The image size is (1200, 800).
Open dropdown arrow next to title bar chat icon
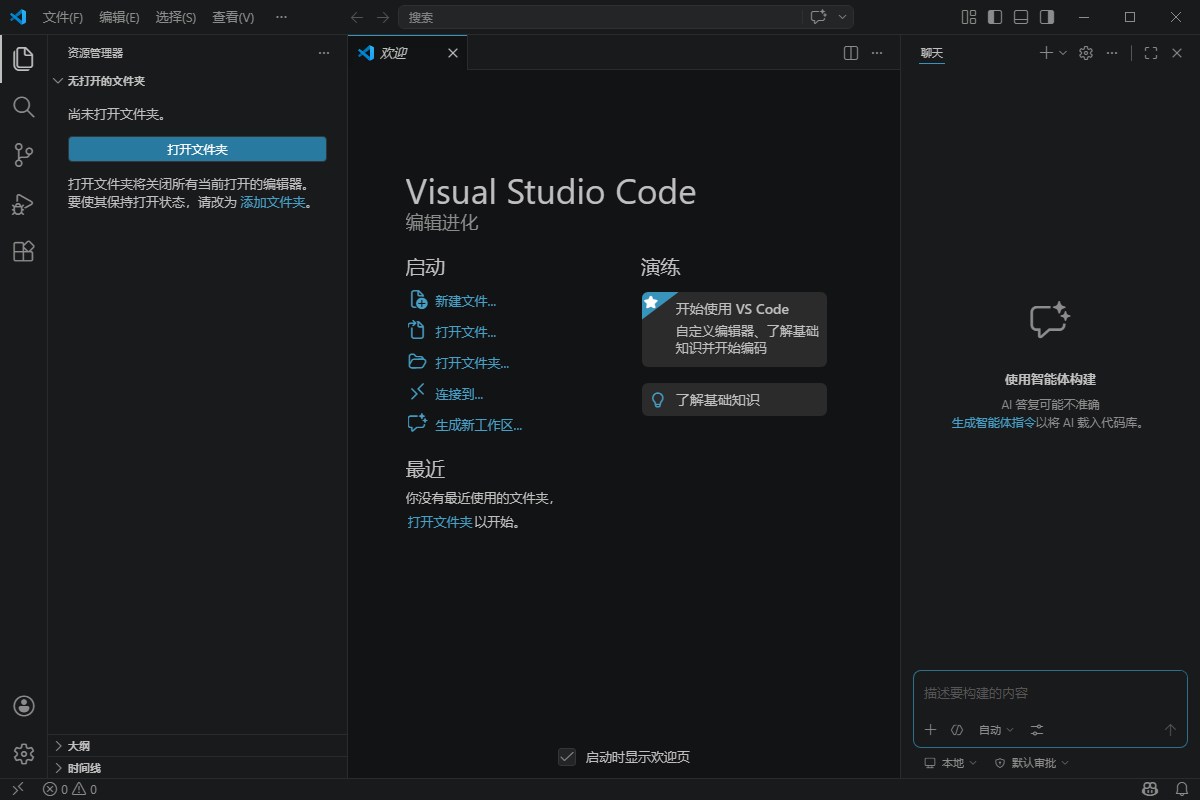843,17
